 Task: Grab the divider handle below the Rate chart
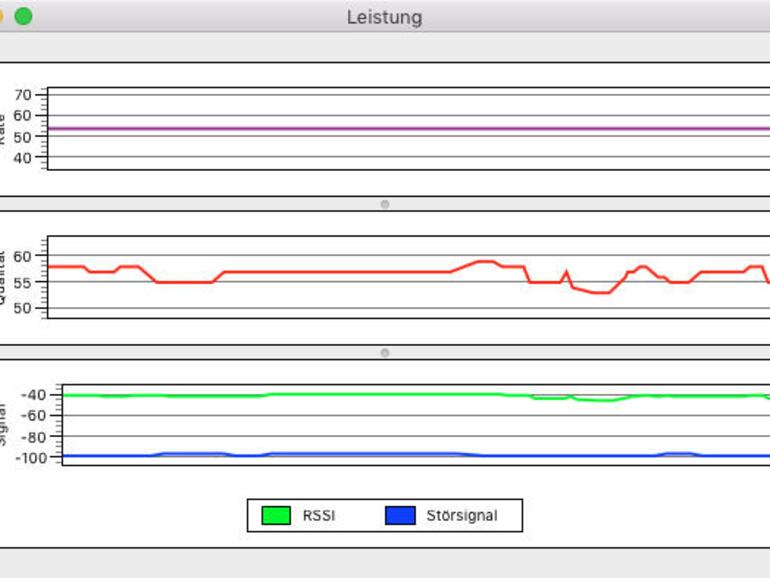click(385, 204)
